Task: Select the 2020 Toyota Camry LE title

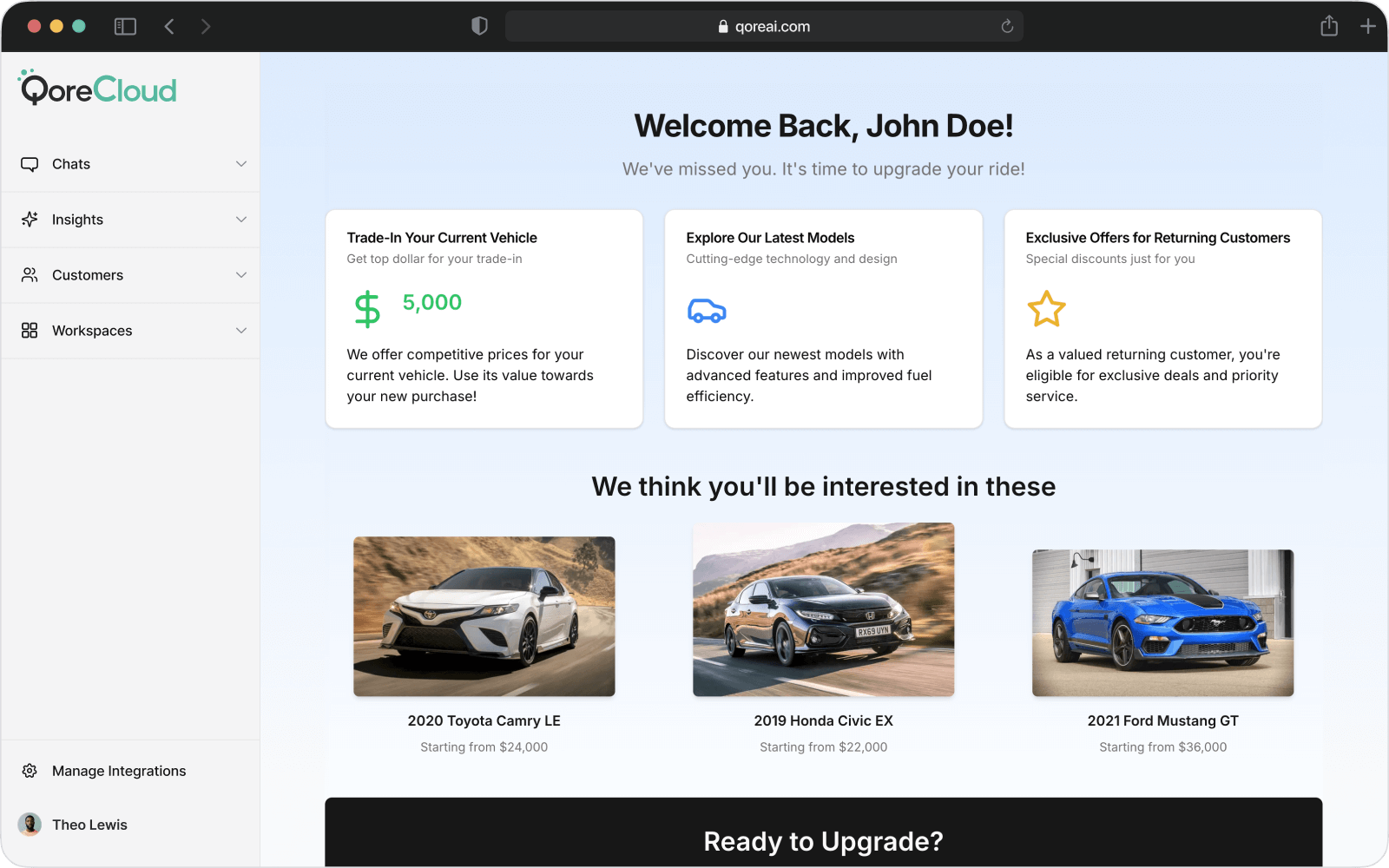Action: (x=484, y=720)
